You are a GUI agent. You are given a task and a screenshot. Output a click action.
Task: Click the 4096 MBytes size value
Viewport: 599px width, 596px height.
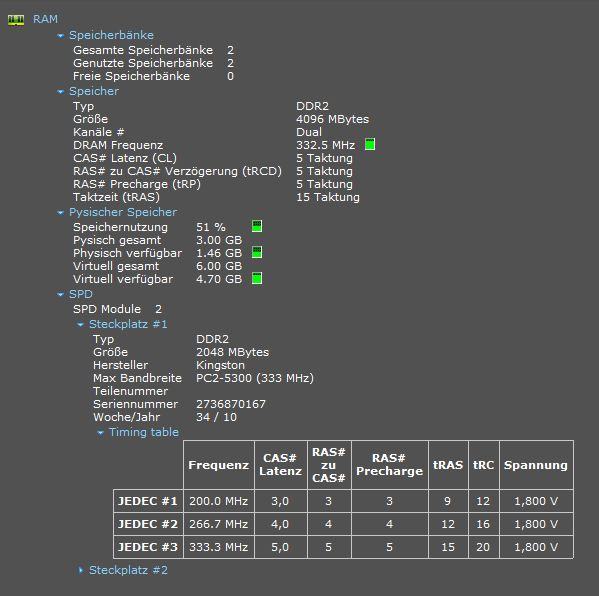(332, 119)
